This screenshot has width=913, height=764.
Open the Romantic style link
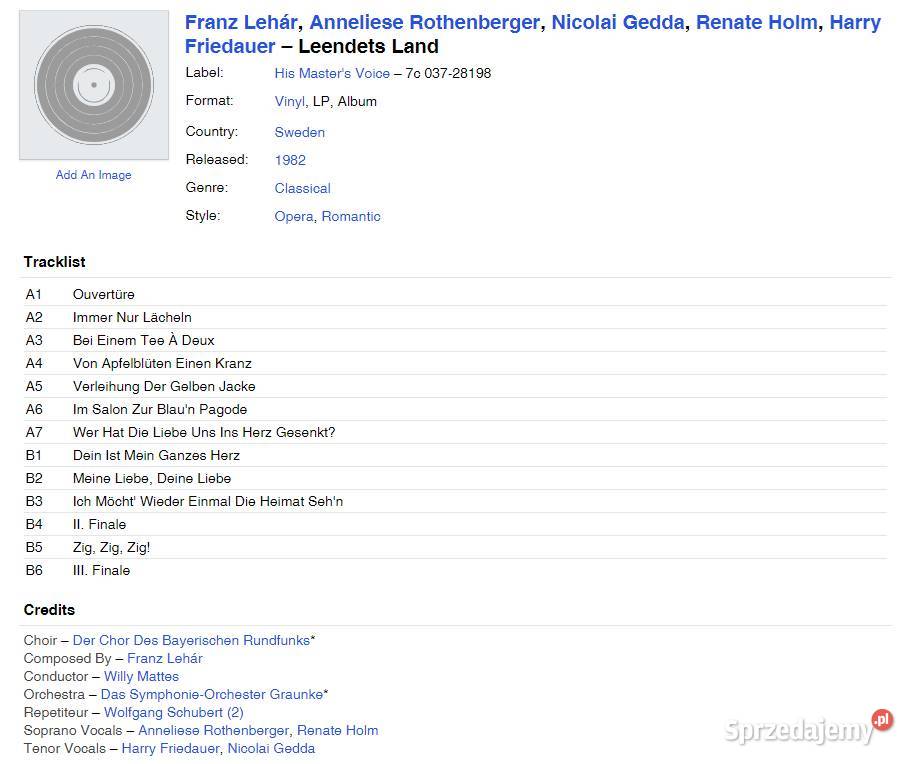point(351,217)
